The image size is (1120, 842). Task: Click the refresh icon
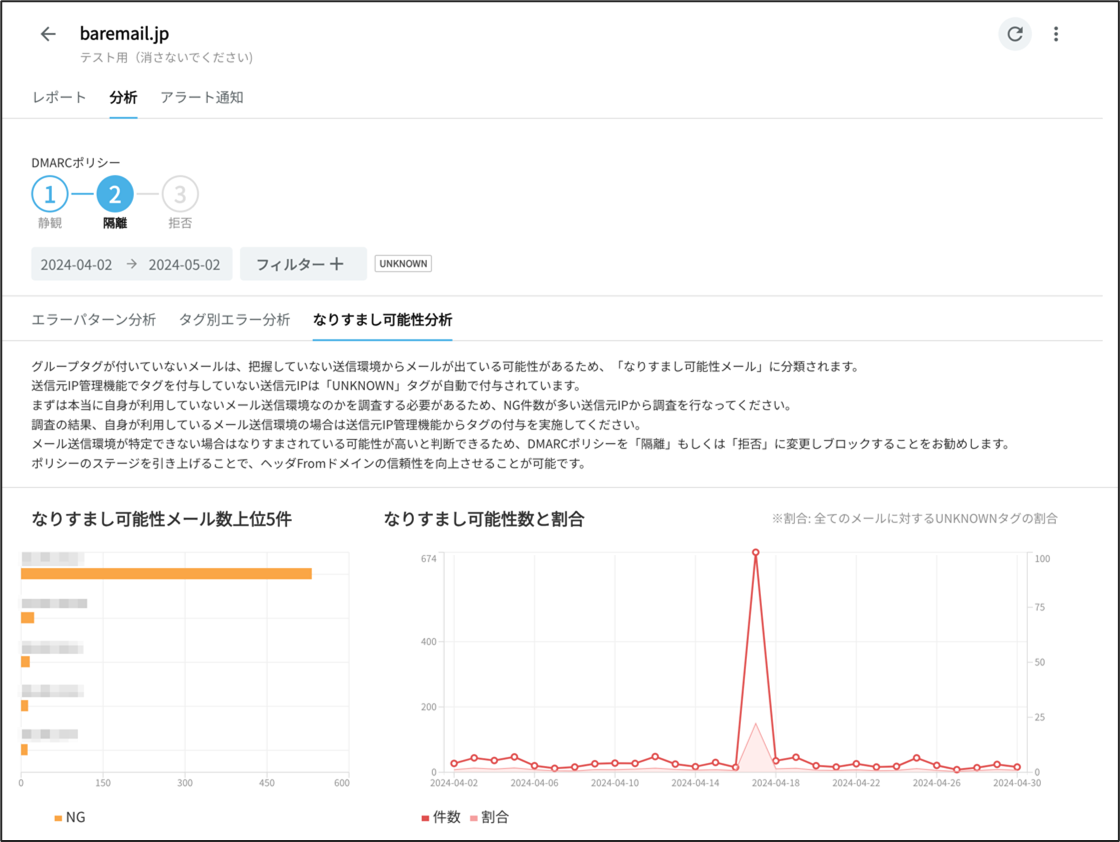1015,34
